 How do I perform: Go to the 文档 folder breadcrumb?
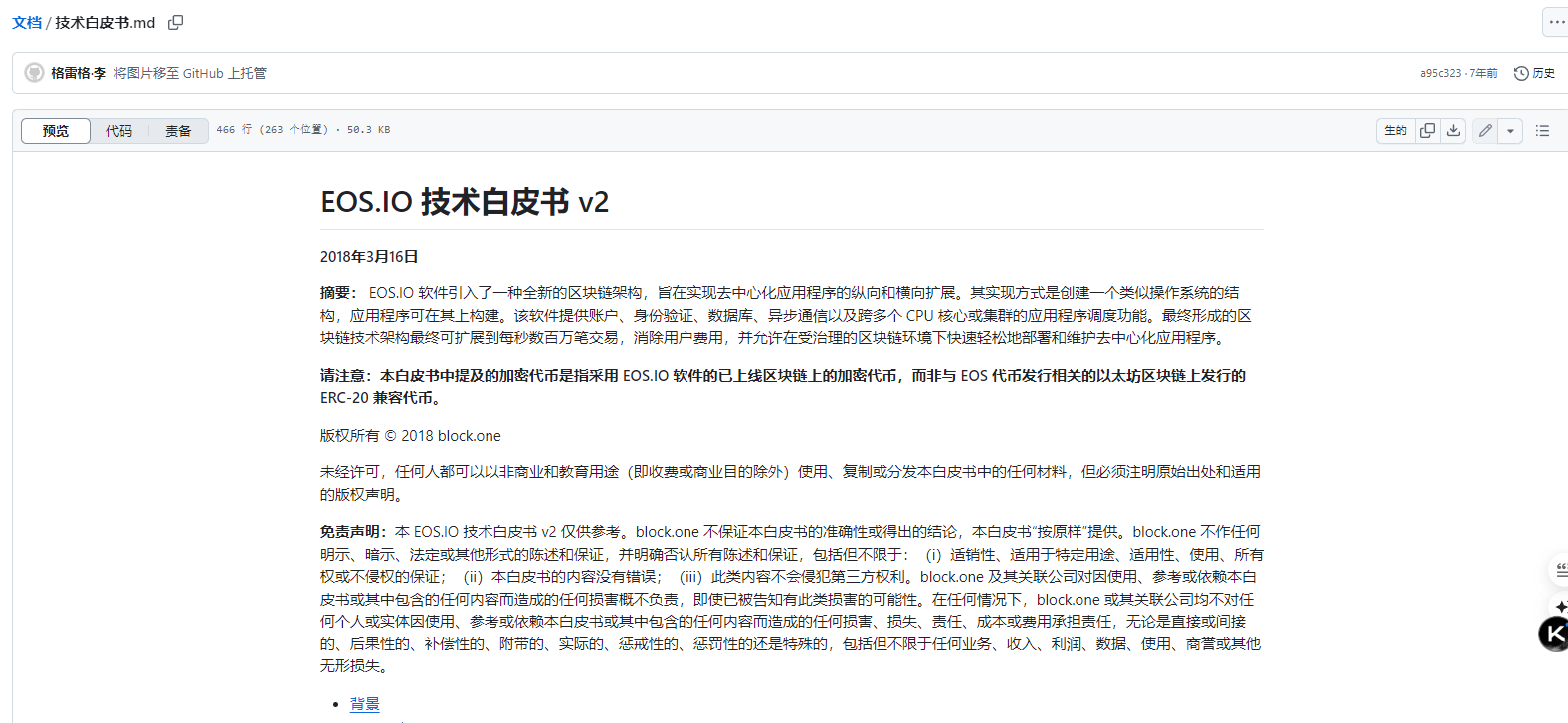point(27,22)
